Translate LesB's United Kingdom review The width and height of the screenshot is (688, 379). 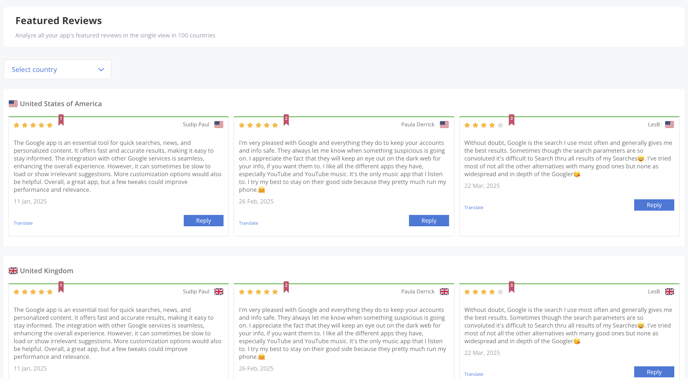pyautogui.click(x=474, y=374)
